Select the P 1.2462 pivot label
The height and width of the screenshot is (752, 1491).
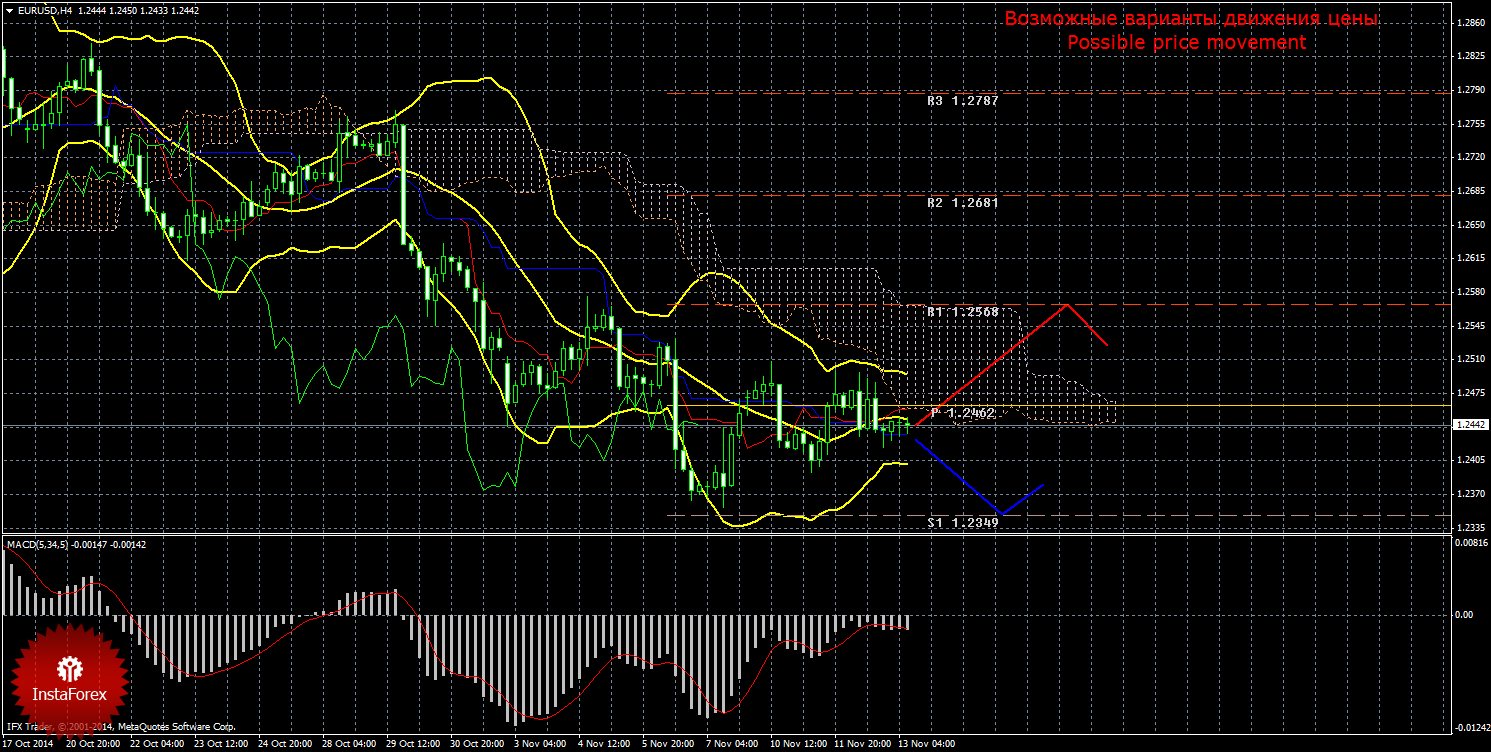962,412
